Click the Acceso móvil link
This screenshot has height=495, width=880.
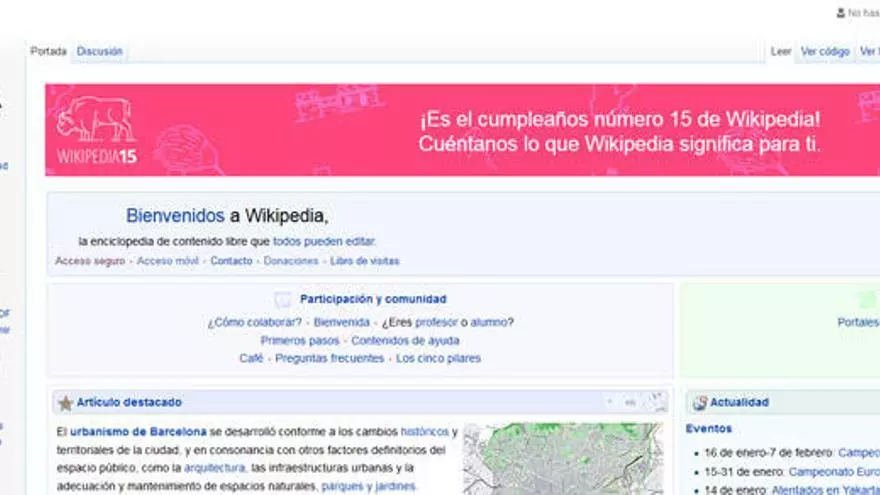168,261
